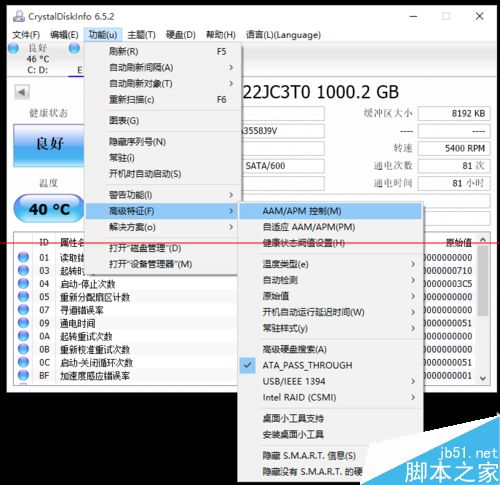Expand the 开机自动运行延迟时间(W) submenu
This screenshot has height=485, width=500.
(x=330, y=312)
